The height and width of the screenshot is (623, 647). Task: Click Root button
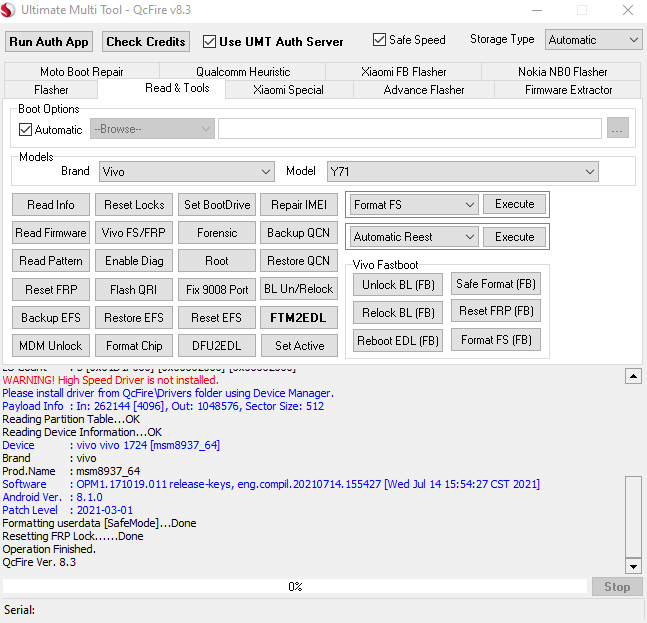tap(217, 261)
